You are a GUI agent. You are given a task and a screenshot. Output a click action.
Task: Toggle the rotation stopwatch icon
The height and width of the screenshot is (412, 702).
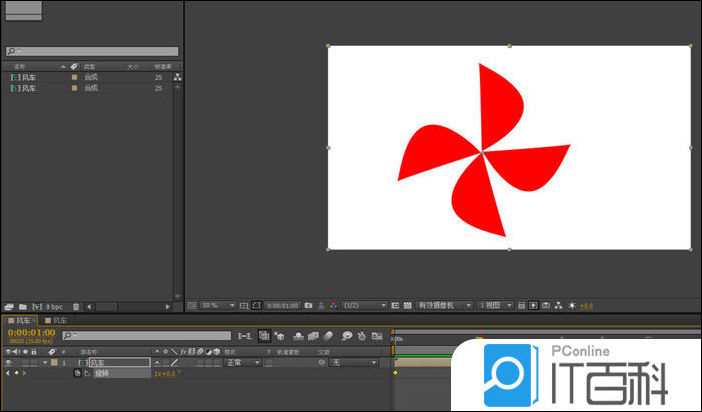tap(77, 373)
